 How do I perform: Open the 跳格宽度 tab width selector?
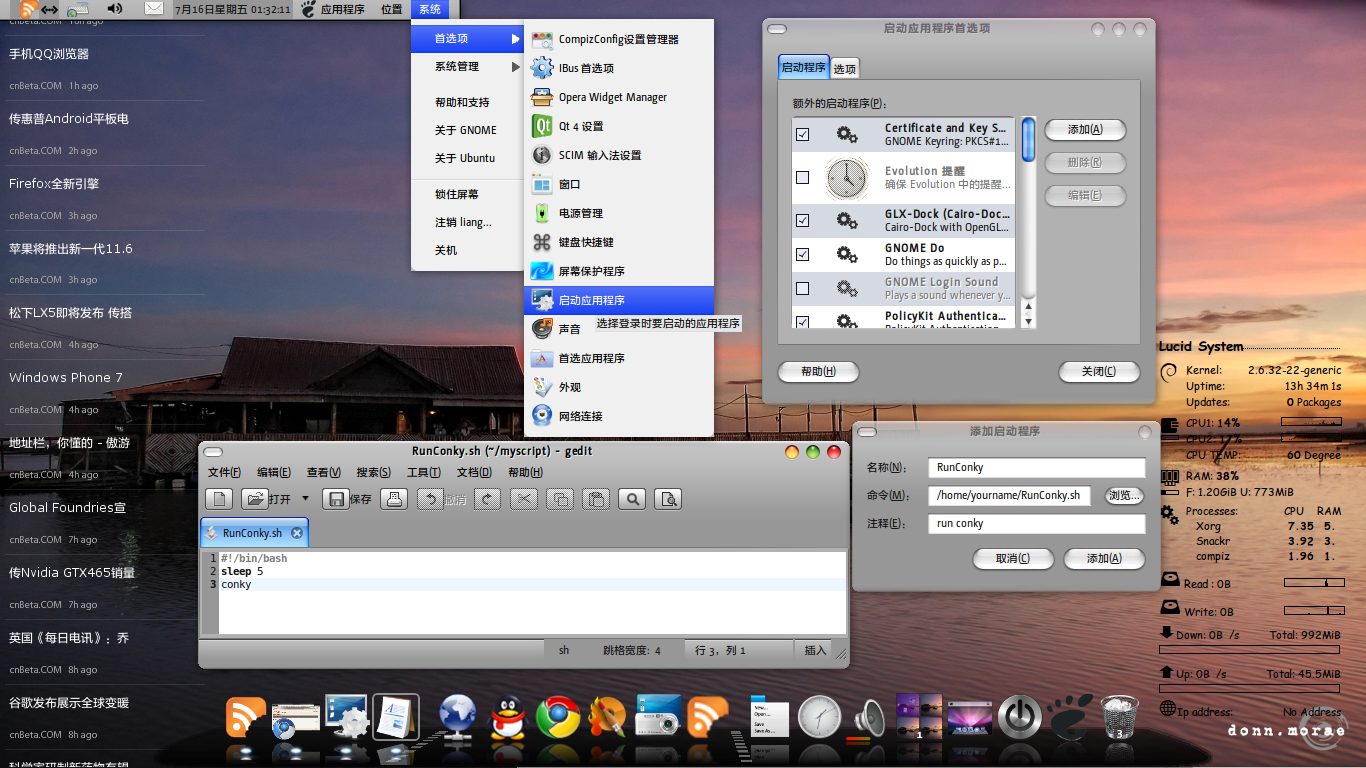click(x=631, y=650)
